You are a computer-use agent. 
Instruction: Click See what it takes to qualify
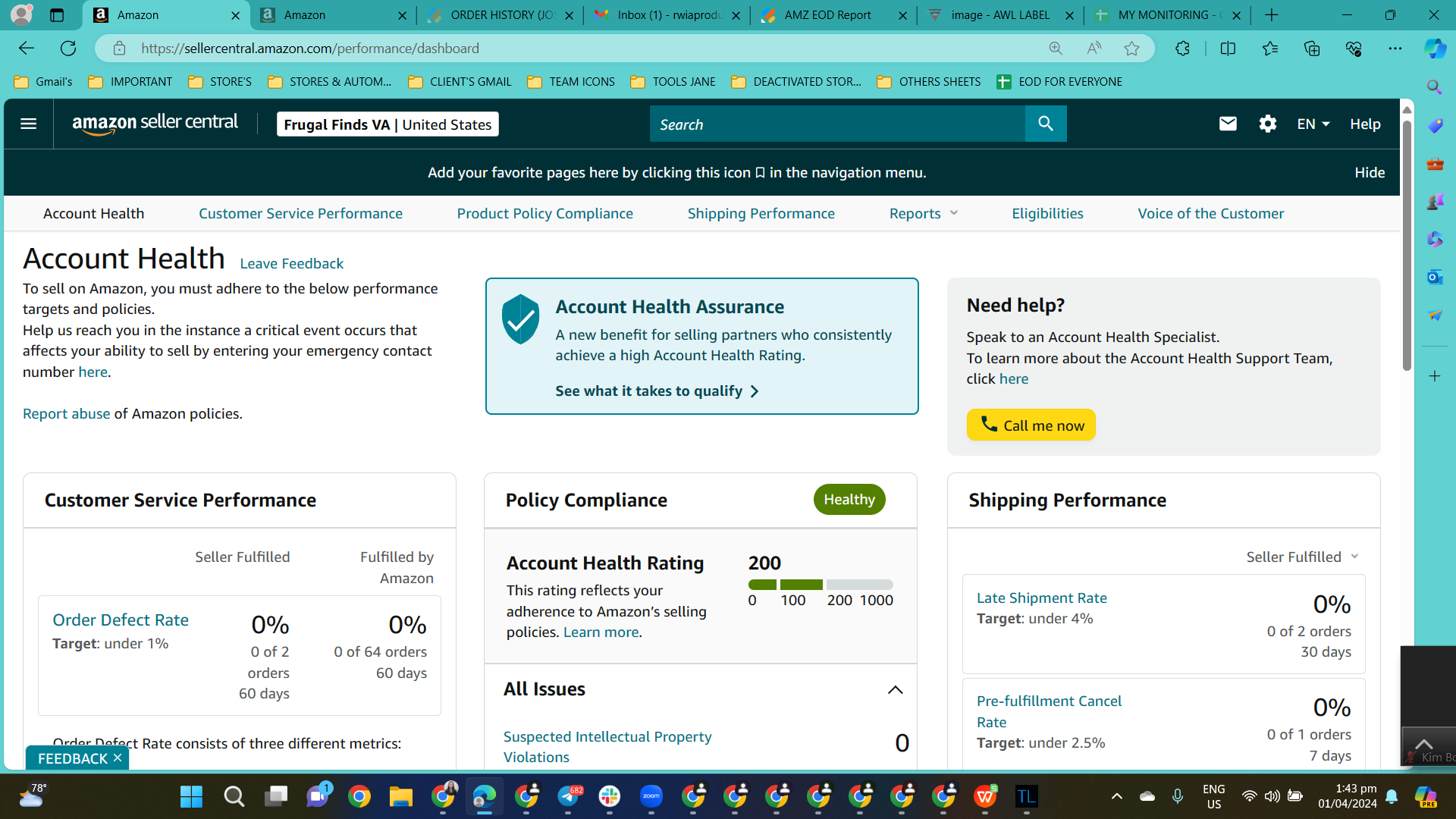(x=657, y=391)
